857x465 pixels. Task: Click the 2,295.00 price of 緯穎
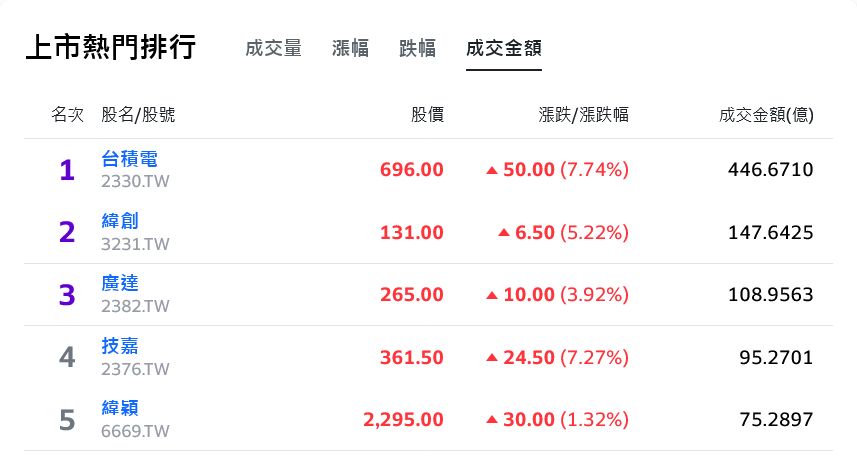coord(403,420)
